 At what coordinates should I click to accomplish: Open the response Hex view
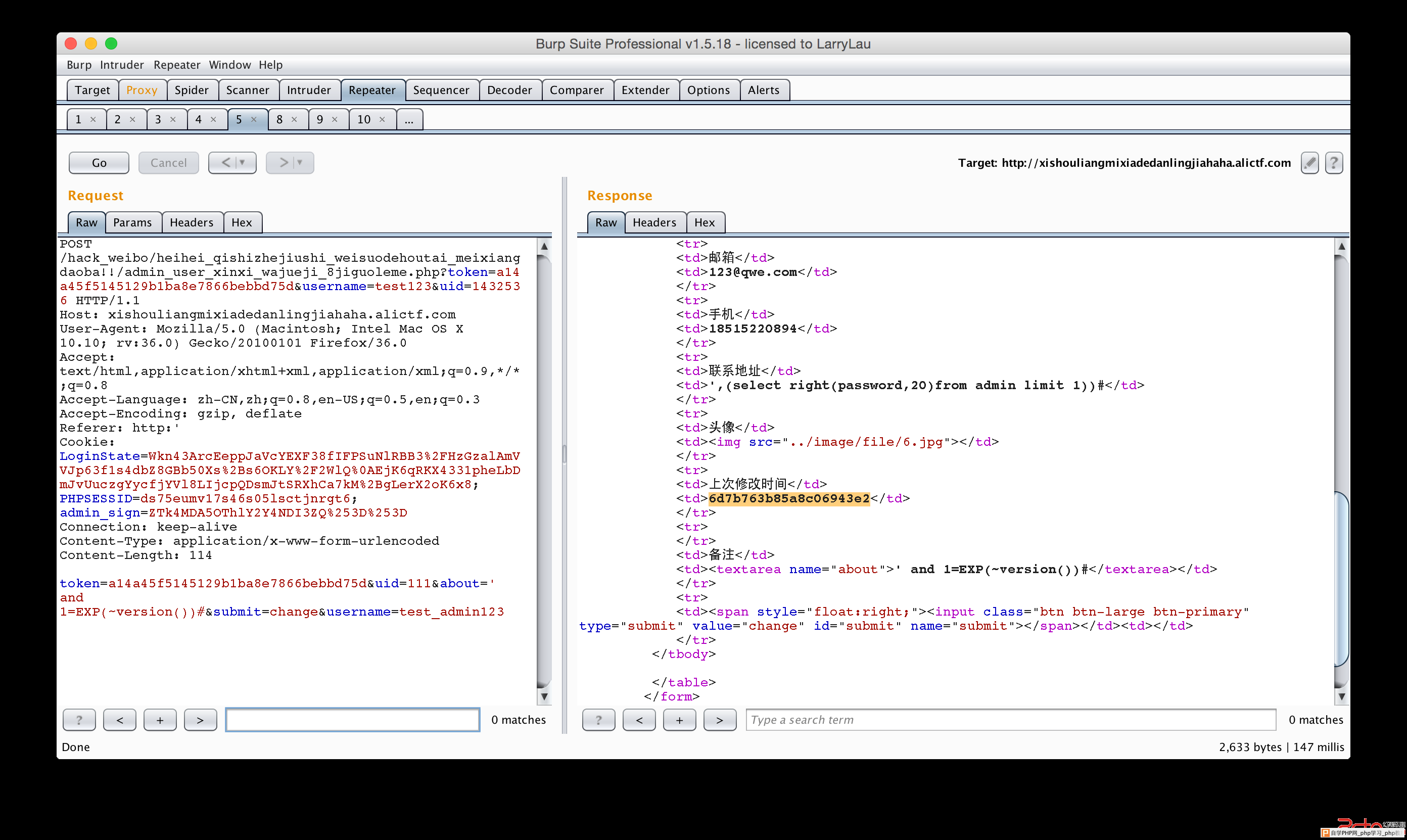(x=705, y=222)
